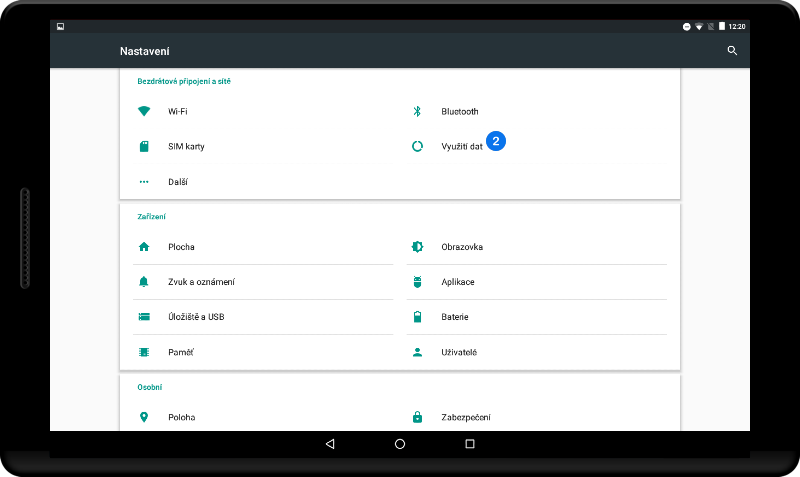Tap the Wi-Fi signal icon
This screenshot has height=477, width=800.
(144, 111)
